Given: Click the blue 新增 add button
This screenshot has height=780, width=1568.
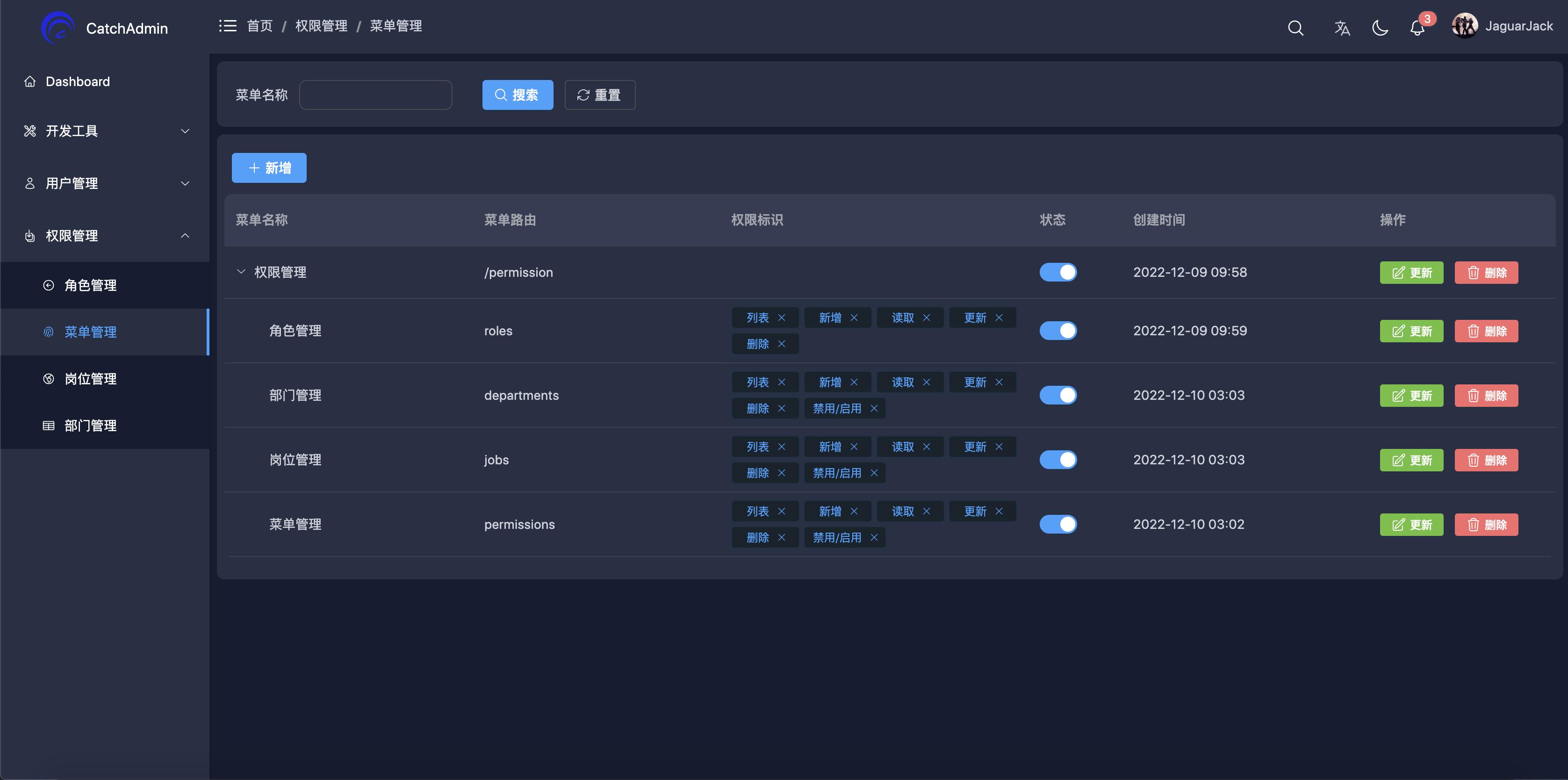Looking at the screenshot, I should [x=269, y=168].
